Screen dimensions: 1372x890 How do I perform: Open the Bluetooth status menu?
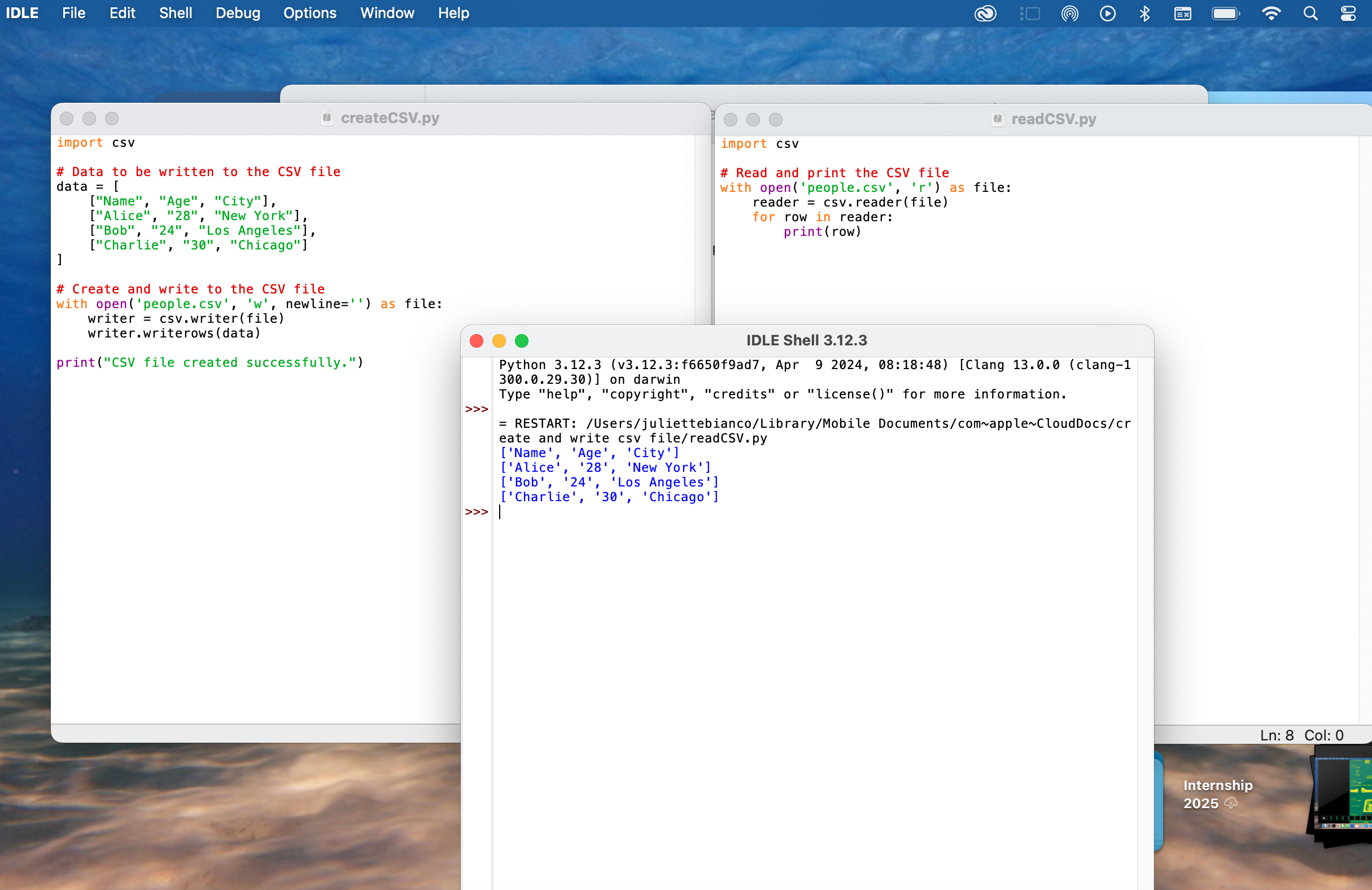(x=1145, y=13)
